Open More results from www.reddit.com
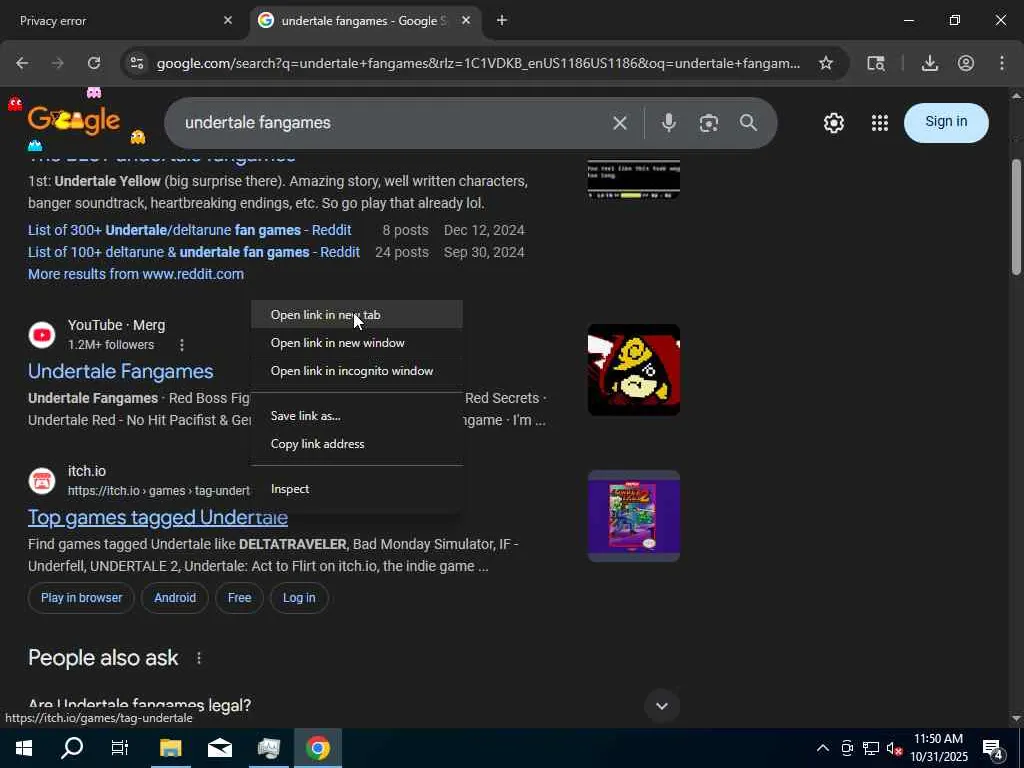This screenshot has height=768, width=1024. coord(136,274)
